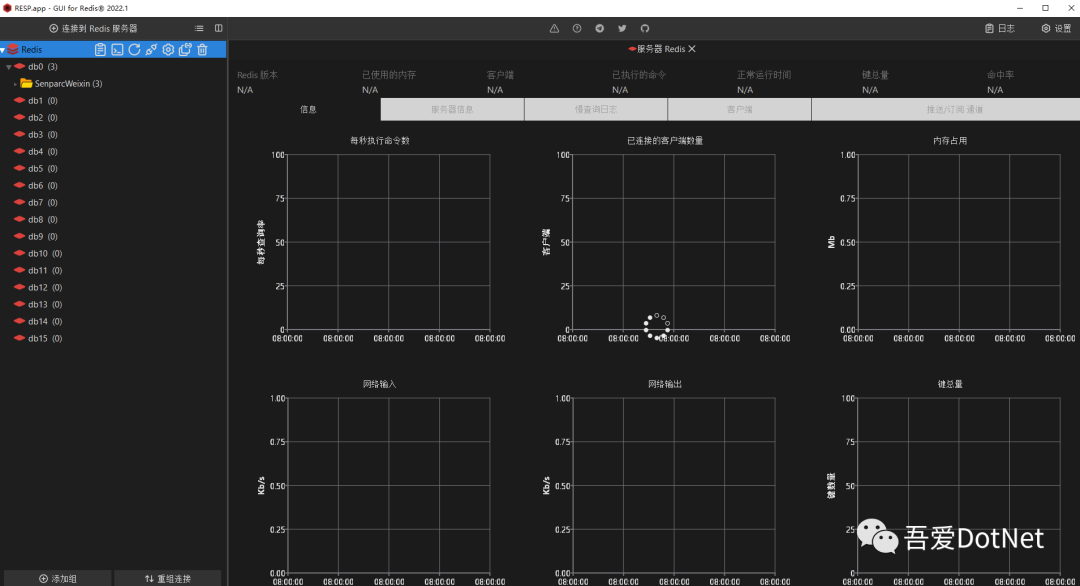1080x586 pixels.
Task: Select database db13 (0)
Action: (x=45, y=304)
